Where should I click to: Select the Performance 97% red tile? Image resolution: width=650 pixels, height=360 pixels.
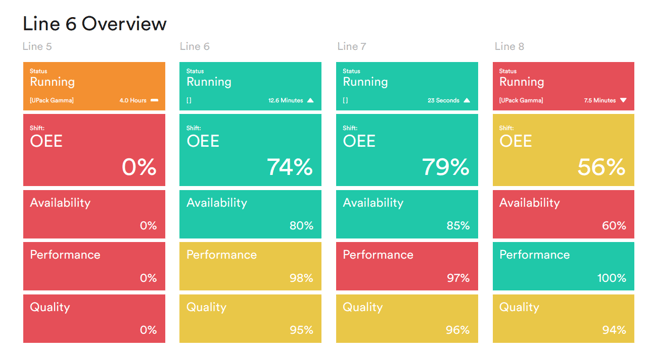pyautogui.click(x=407, y=266)
